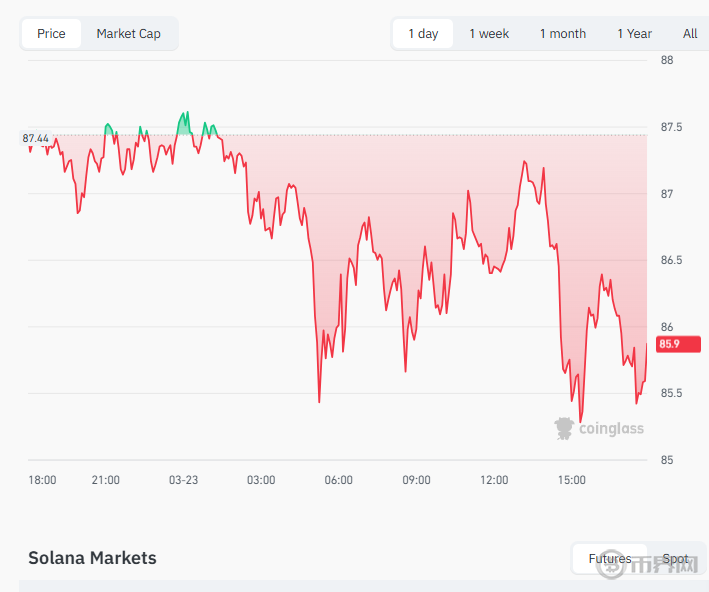Switch chart to 1 Year range
The image size is (709, 592).
pos(634,33)
